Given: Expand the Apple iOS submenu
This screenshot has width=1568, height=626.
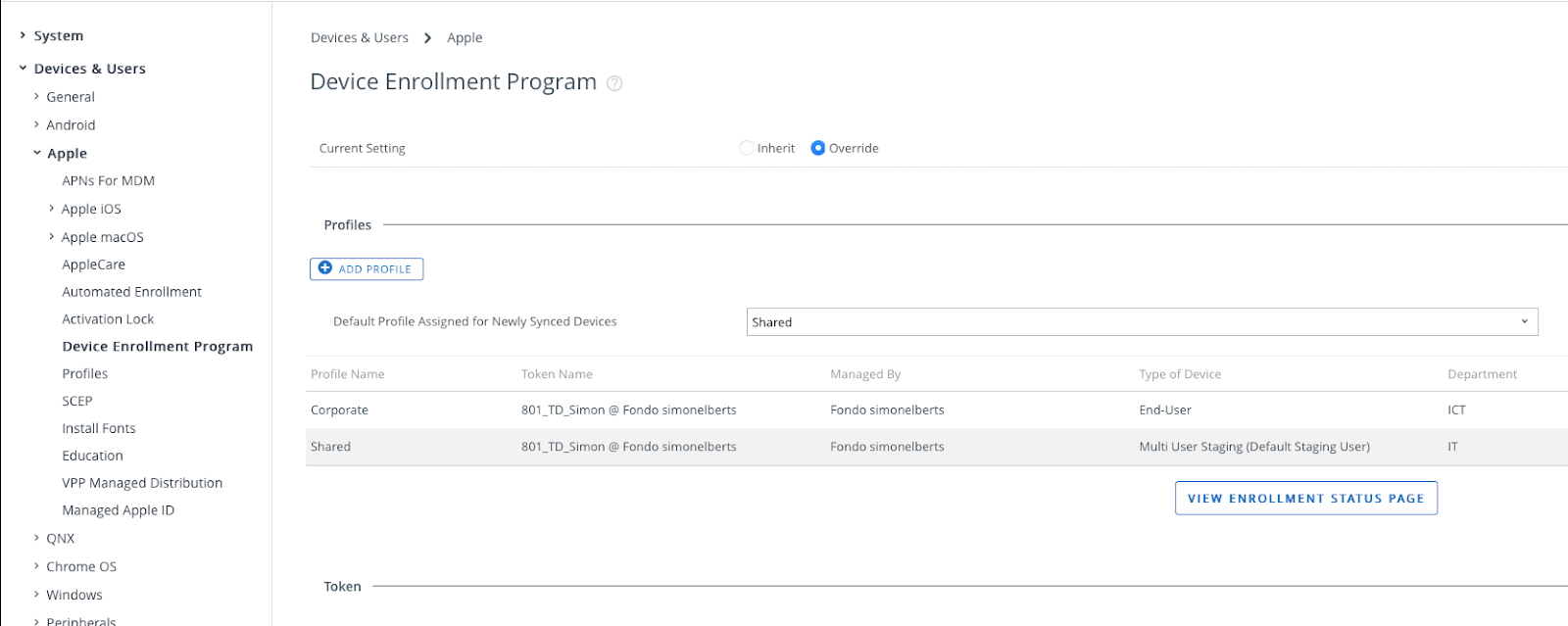Looking at the screenshot, I should tap(52, 209).
